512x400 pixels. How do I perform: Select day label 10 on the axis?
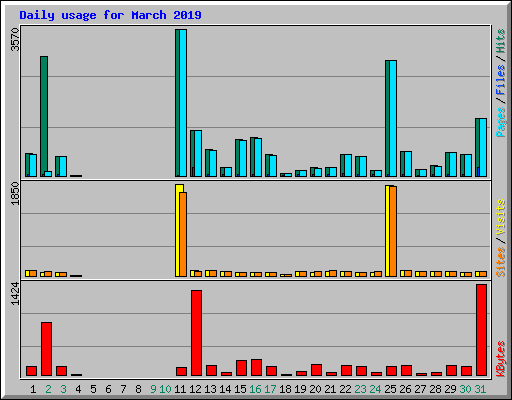tap(165, 389)
